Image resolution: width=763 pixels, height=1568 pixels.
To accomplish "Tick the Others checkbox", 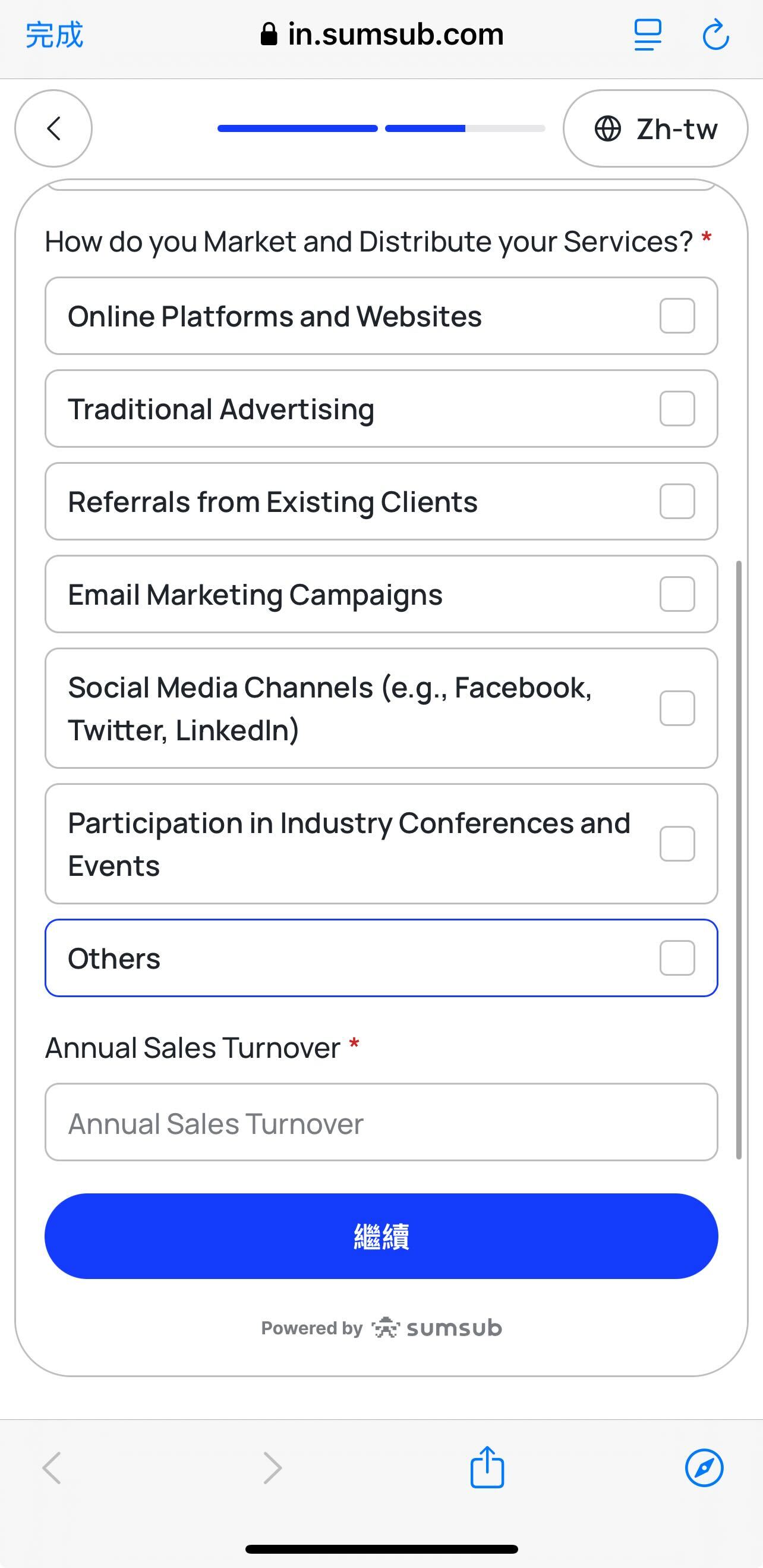I will tap(677, 958).
